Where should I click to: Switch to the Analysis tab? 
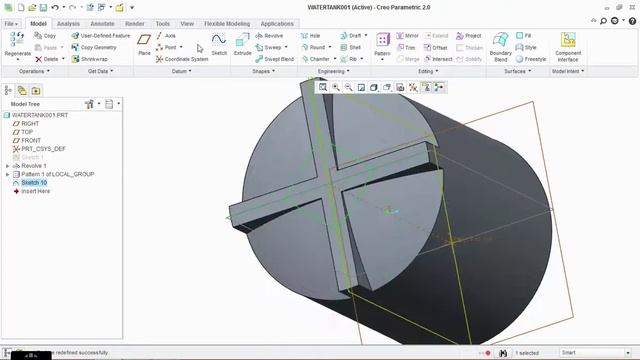pyautogui.click(x=68, y=24)
